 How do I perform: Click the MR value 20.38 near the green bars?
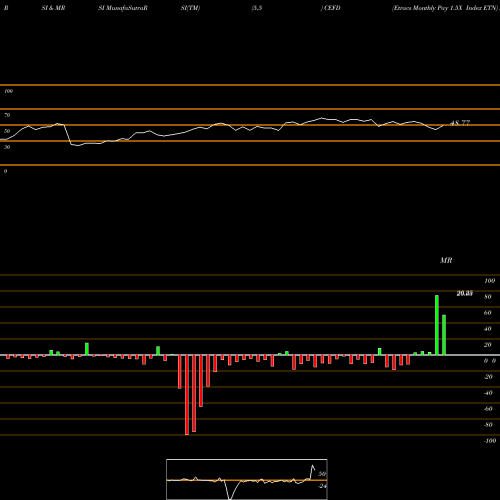(x=465, y=293)
